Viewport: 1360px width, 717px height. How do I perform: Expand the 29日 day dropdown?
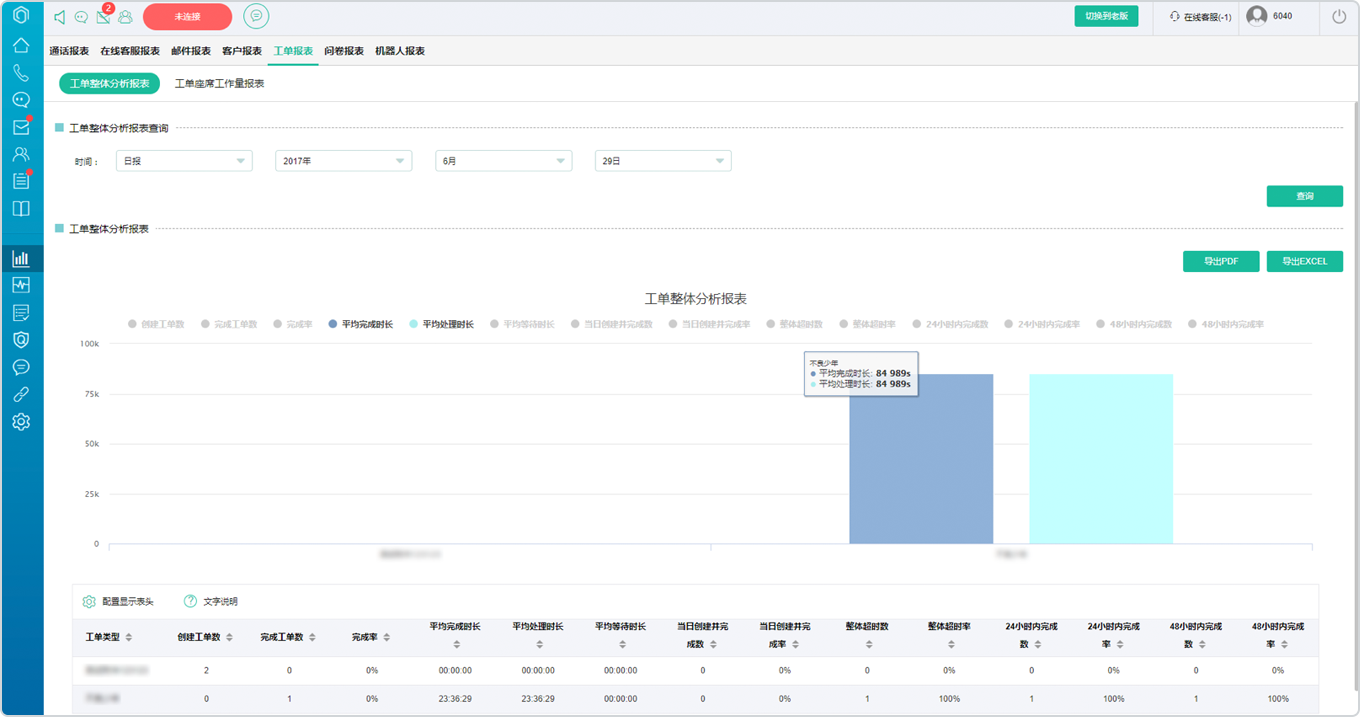[x=663, y=161]
